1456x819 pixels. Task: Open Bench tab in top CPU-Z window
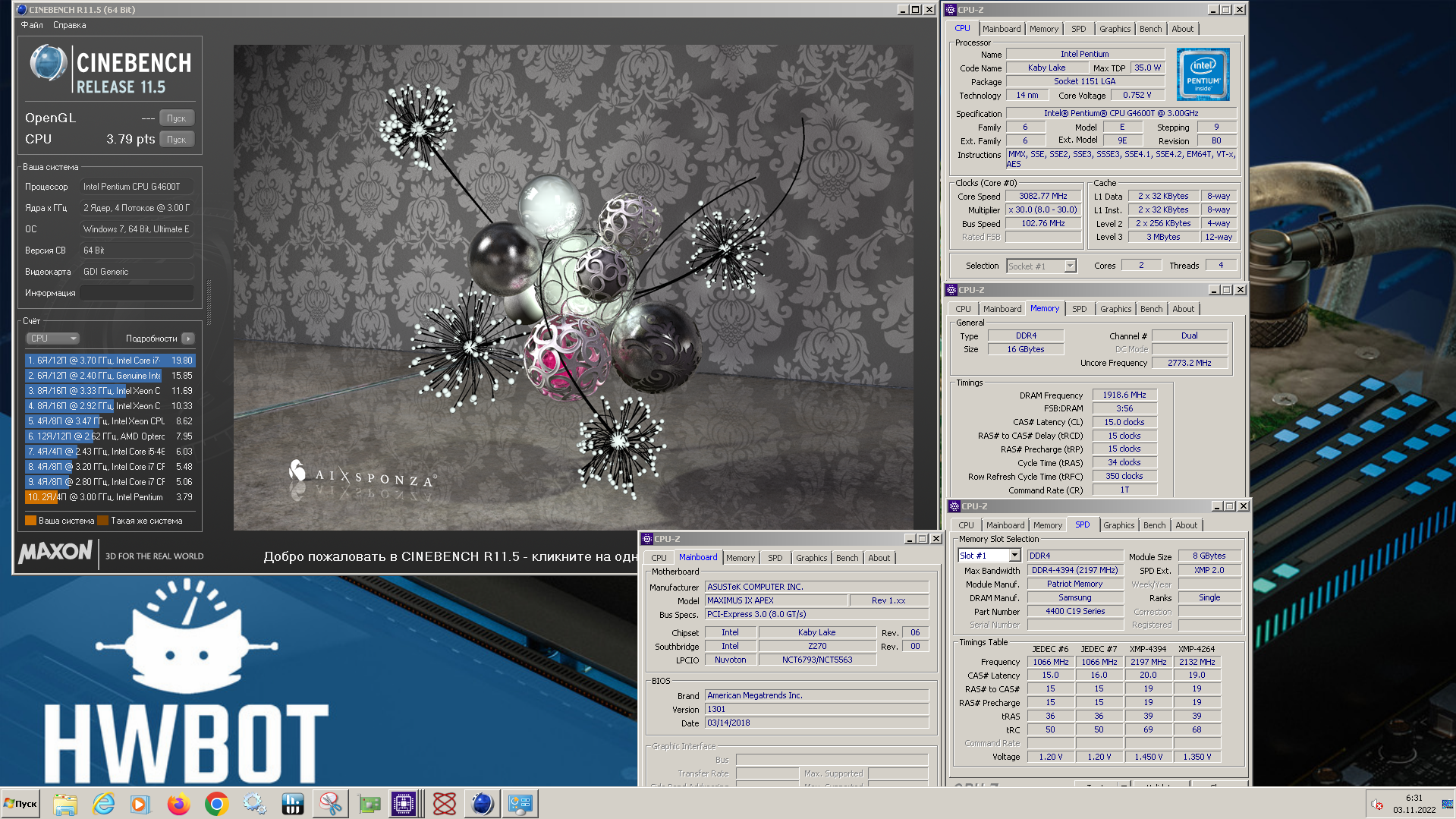[1150, 29]
